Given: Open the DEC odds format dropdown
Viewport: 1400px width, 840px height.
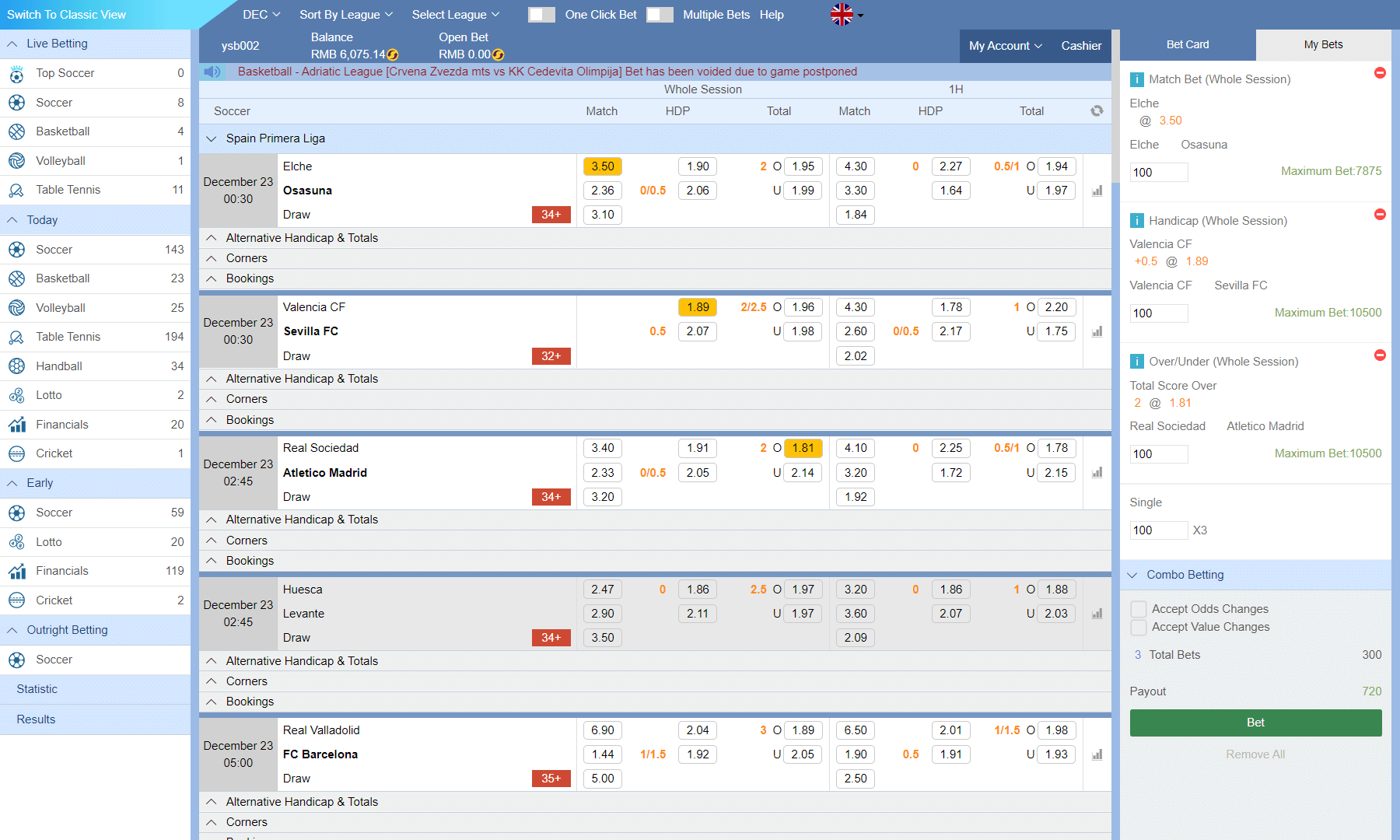Looking at the screenshot, I should pos(261,15).
